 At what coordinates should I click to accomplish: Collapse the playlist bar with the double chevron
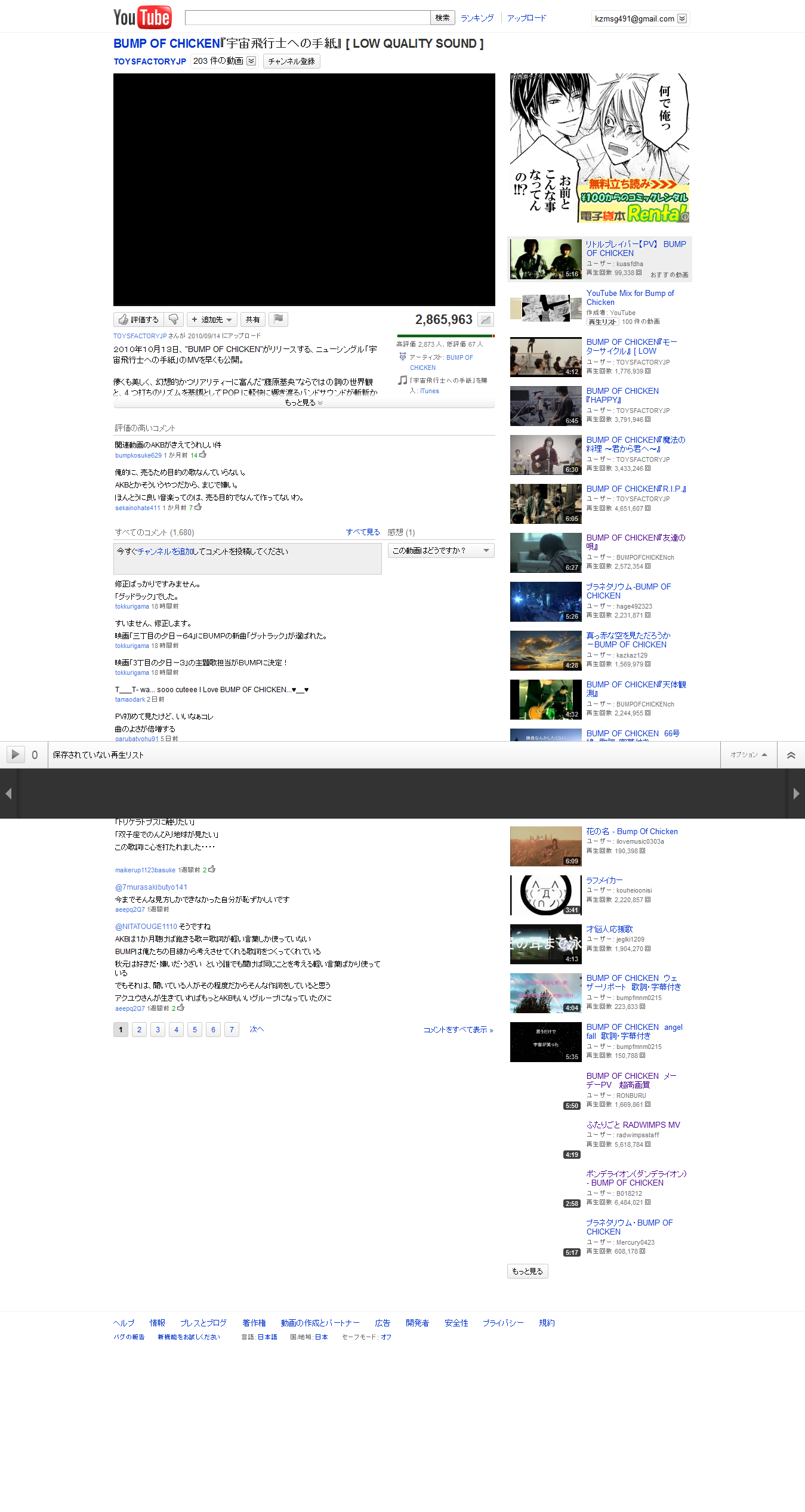coord(791,755)
